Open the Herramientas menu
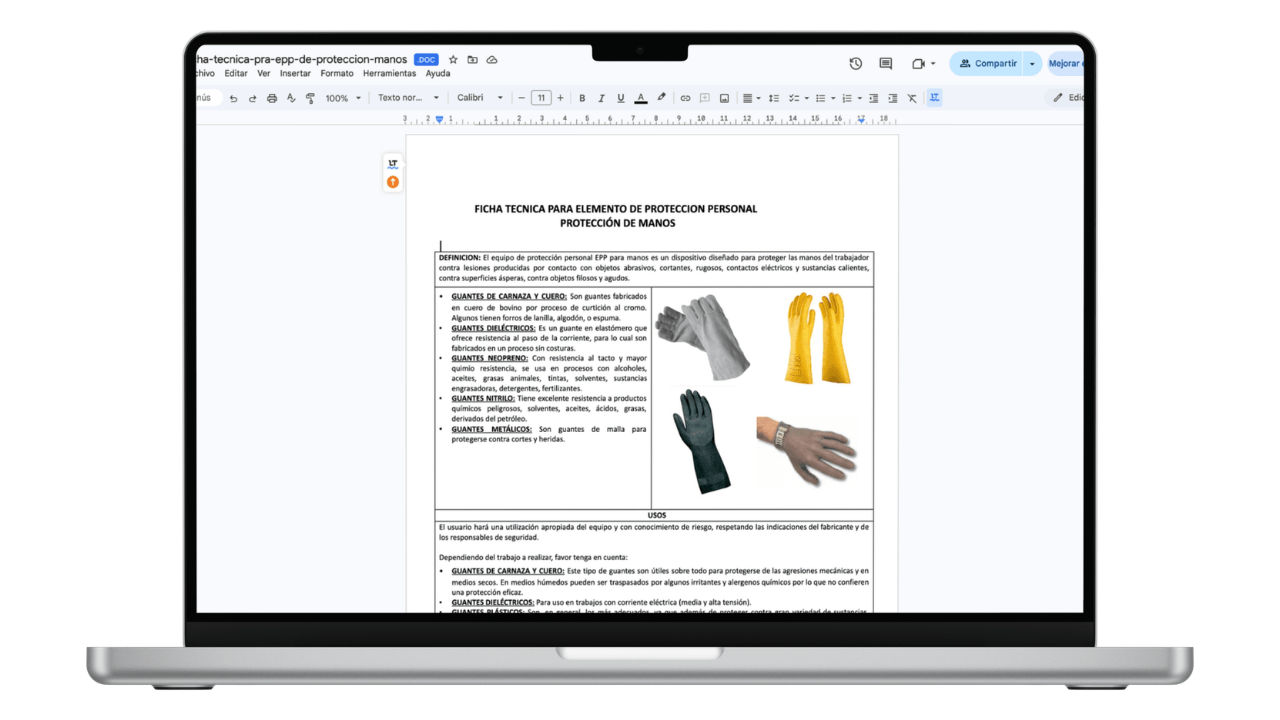 coord(390,73)
